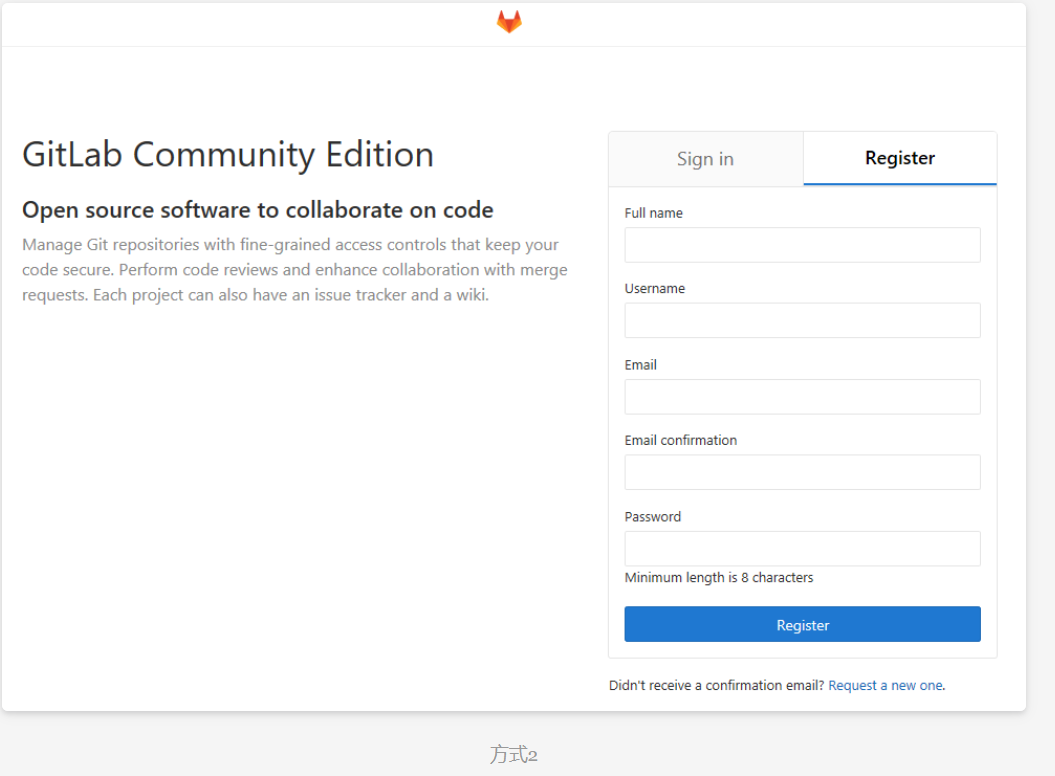Click the Username input field

(801, 320)
